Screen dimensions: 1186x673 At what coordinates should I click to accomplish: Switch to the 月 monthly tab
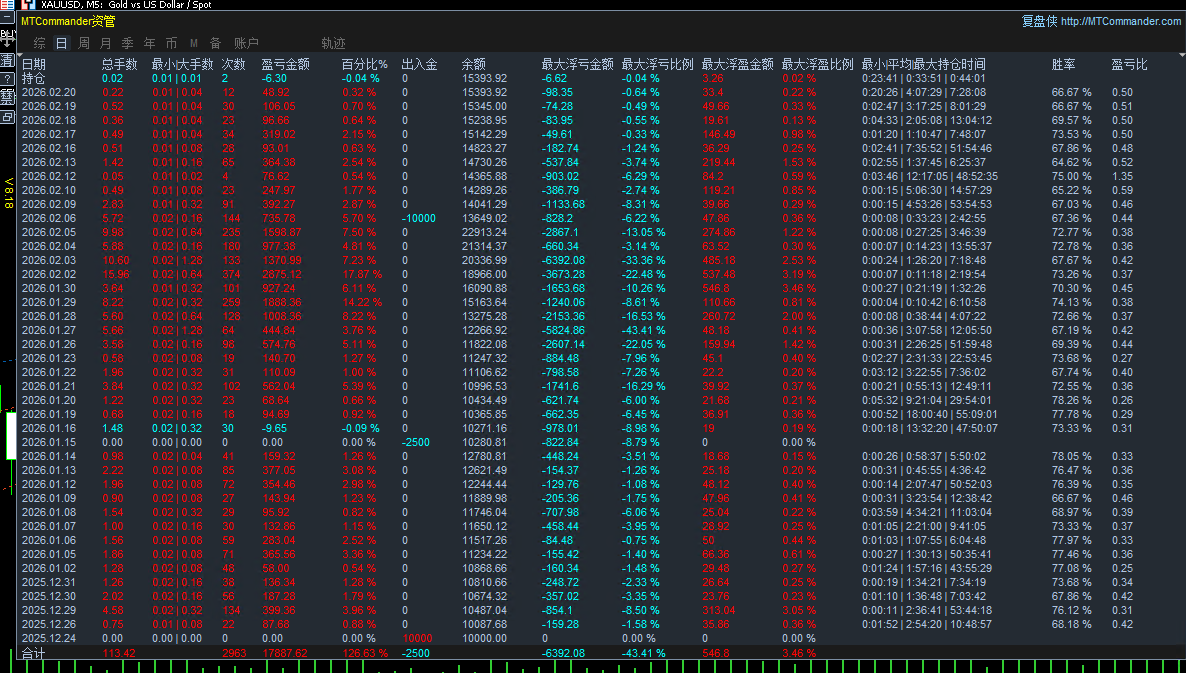coord(106,43)
